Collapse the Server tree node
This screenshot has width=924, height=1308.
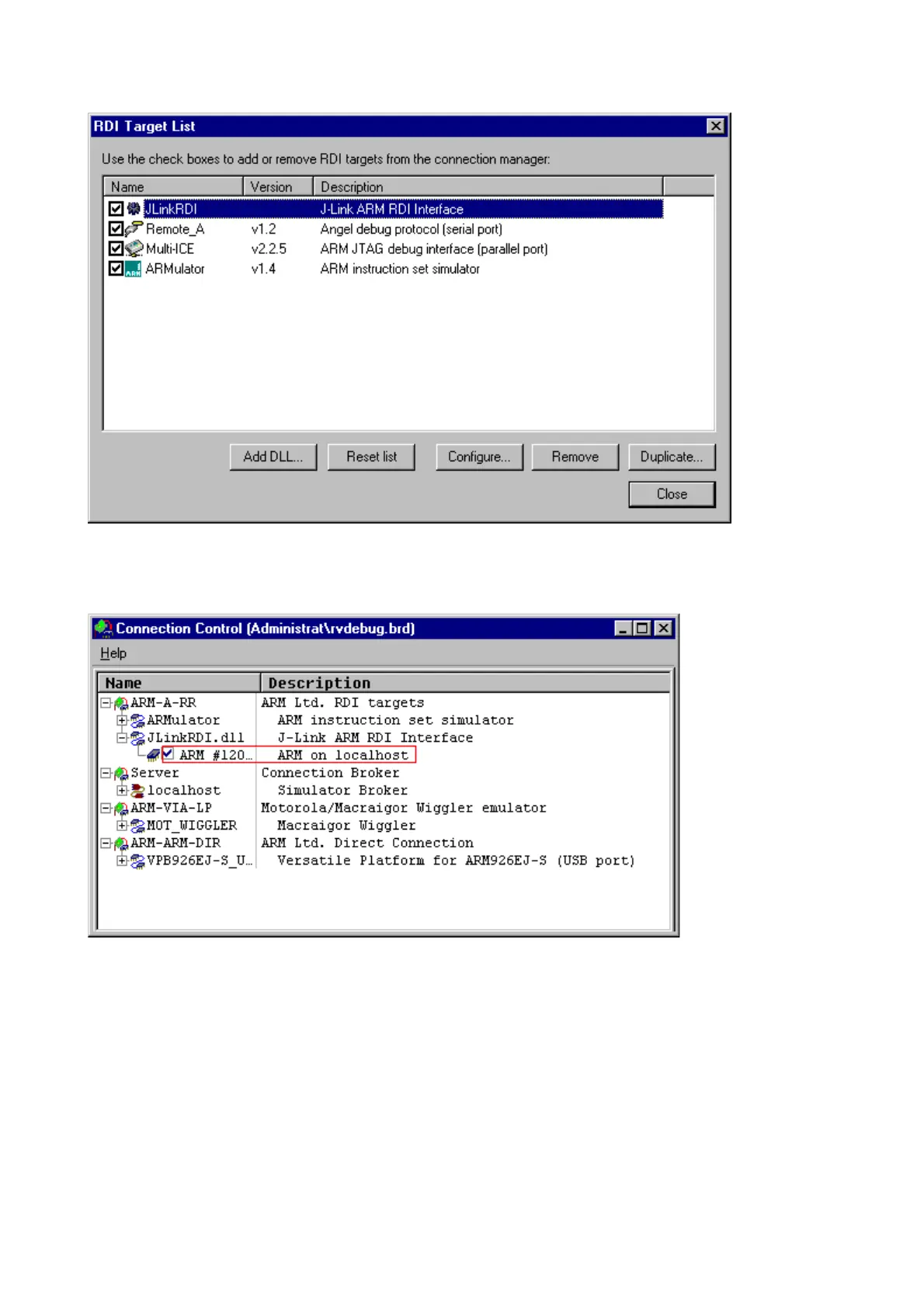coord(106,773)
